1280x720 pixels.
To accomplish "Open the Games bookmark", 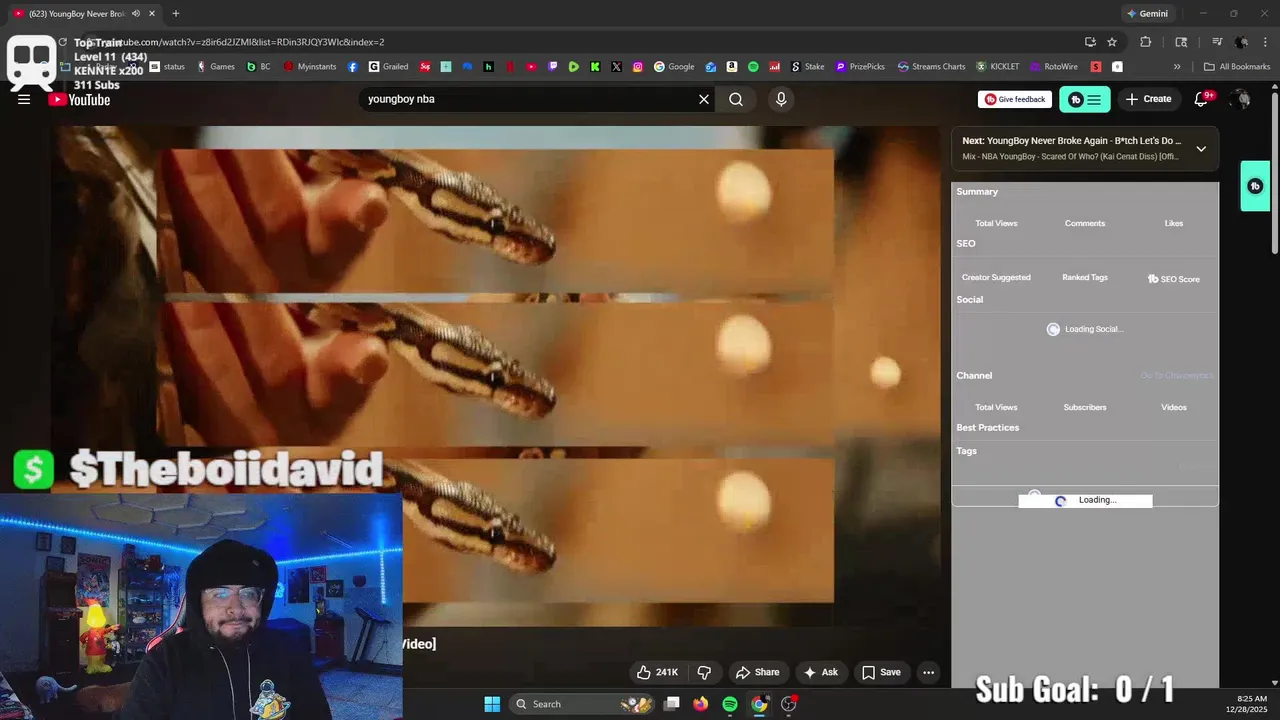I will tap(215, 67).
